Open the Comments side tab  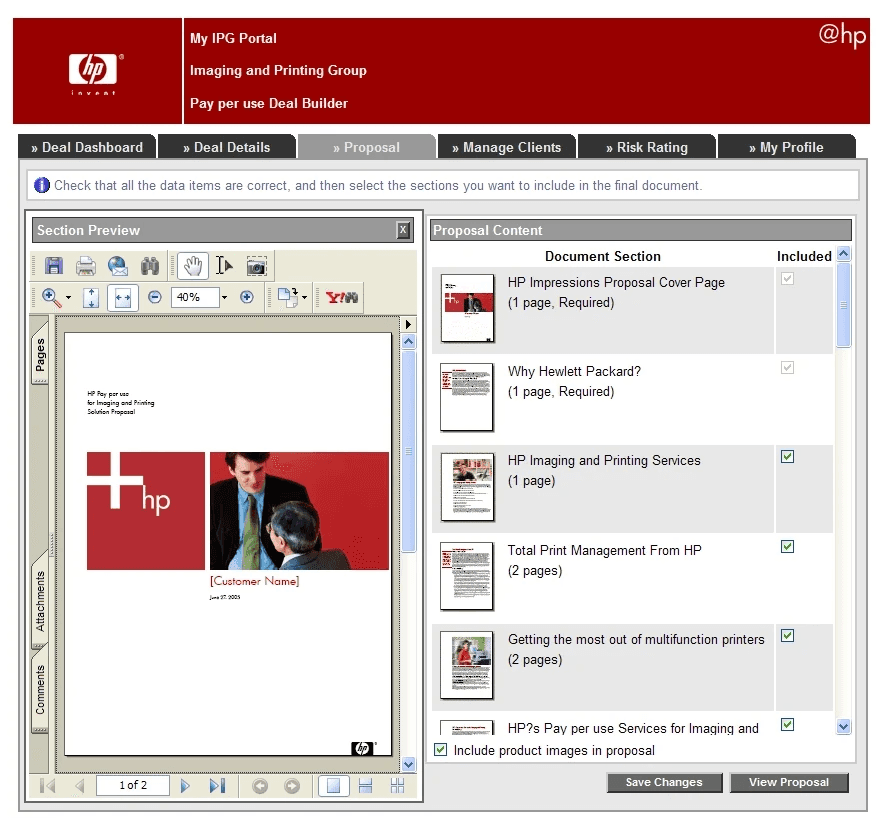[x=40, y=689]
